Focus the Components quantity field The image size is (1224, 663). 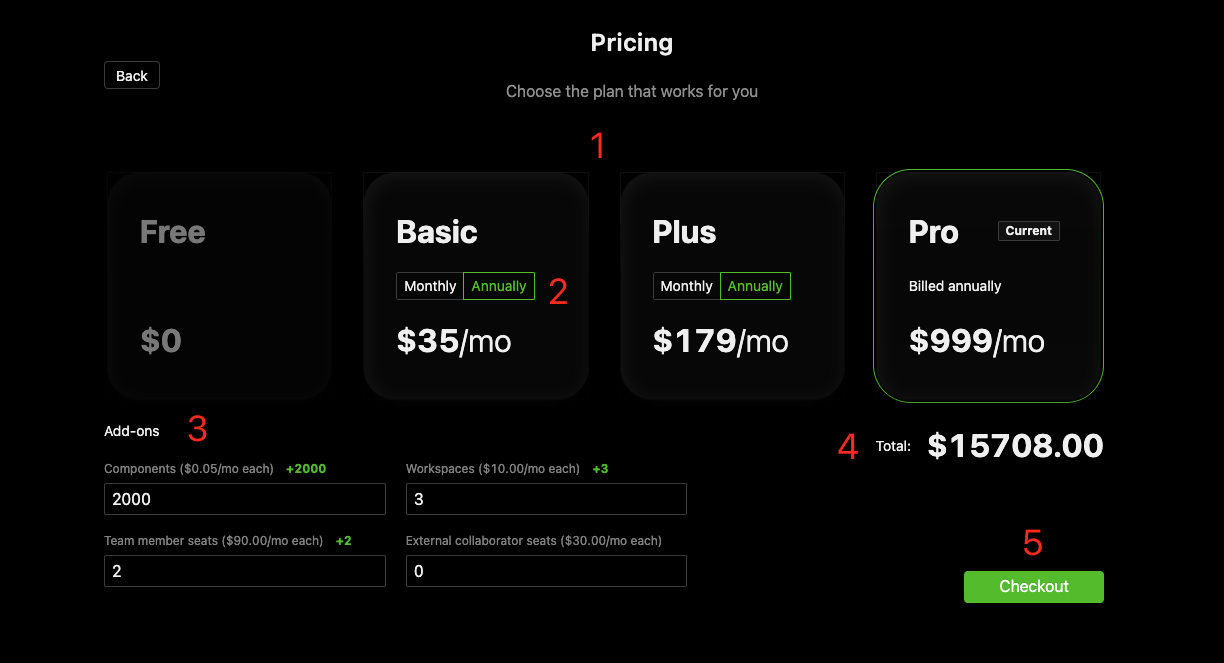point(244,499)
